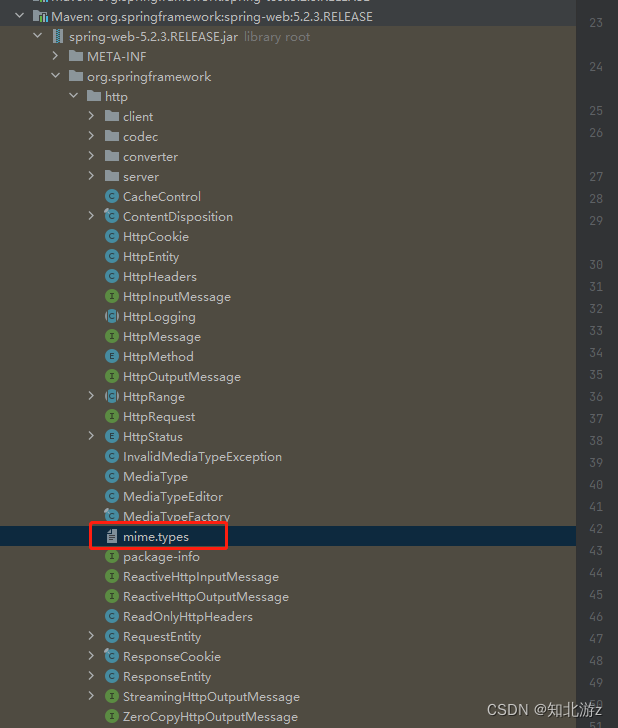Select the HttpMethod enum name

click(158, 356)
